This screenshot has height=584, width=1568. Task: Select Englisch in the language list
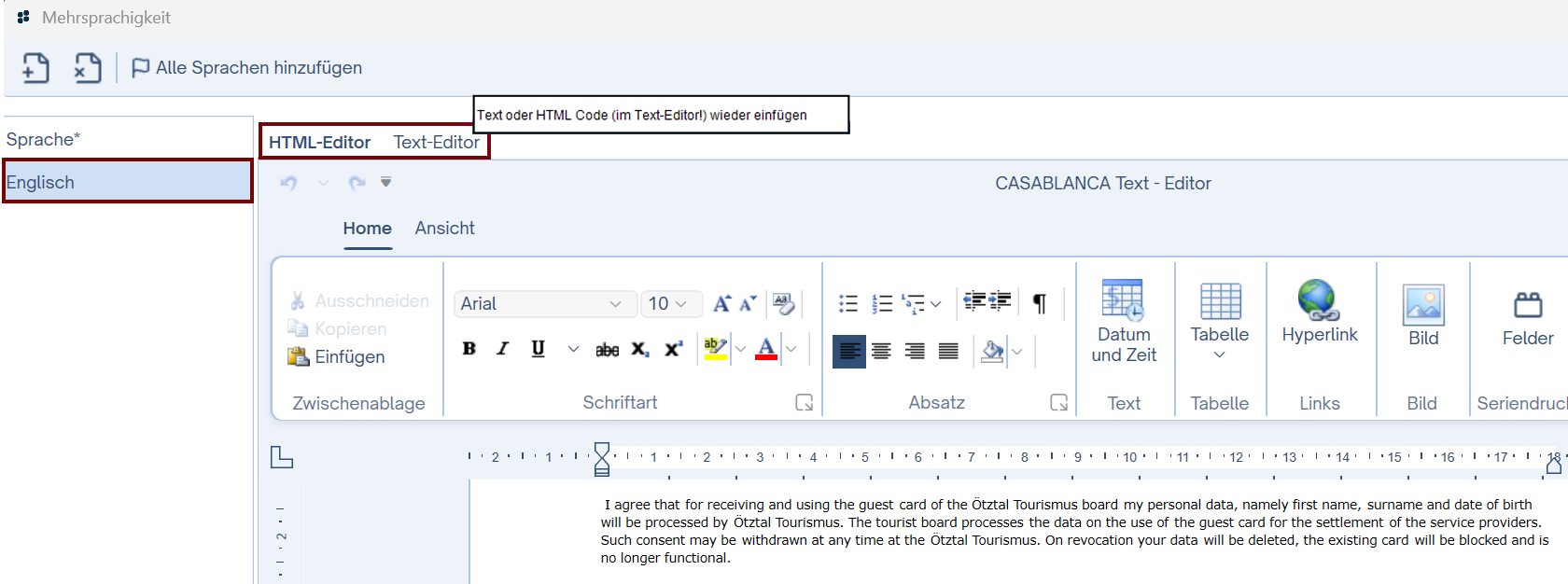point(128,182)
